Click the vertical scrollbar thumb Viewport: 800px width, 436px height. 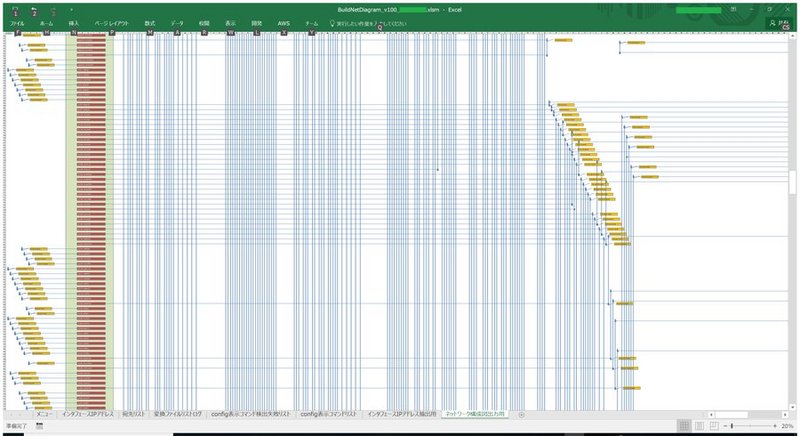(x=792, y=182)
